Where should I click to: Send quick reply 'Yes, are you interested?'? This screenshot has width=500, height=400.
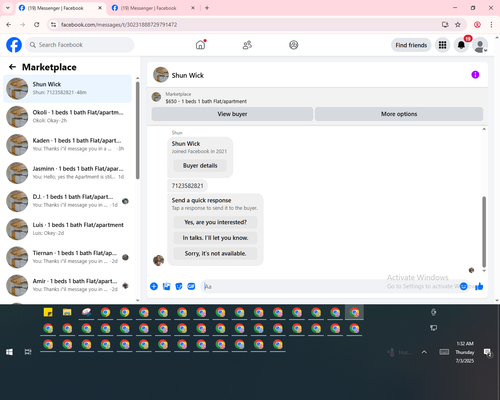tap(215, 222)
